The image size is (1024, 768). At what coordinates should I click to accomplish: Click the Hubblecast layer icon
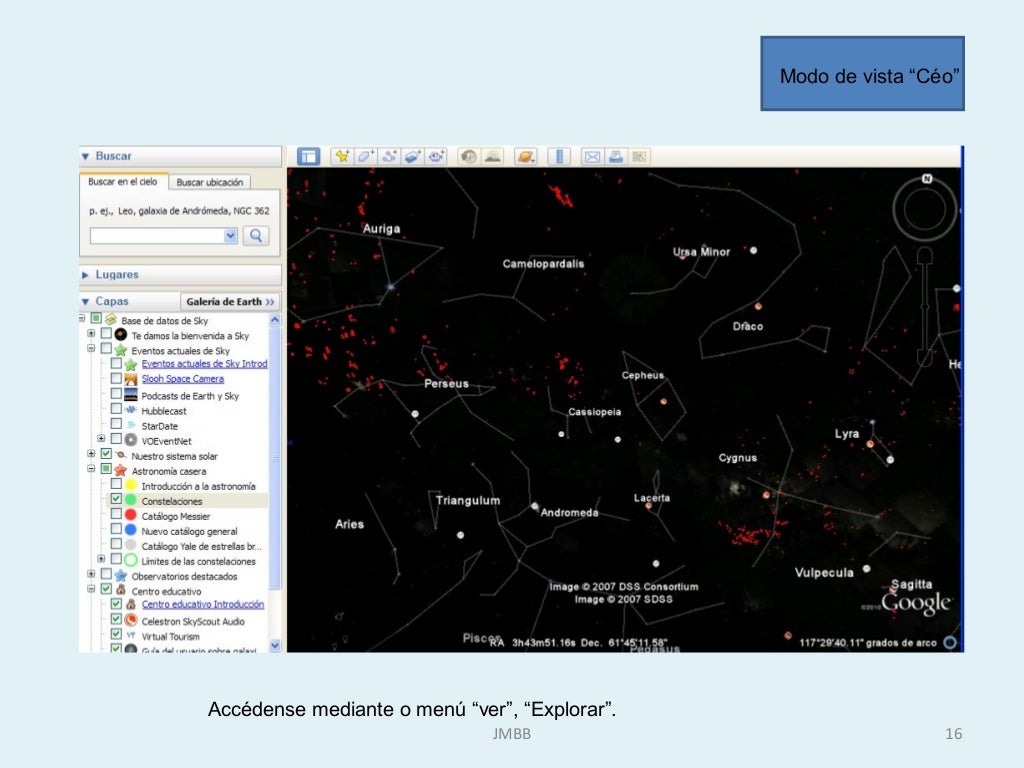(x=131, y=410)
